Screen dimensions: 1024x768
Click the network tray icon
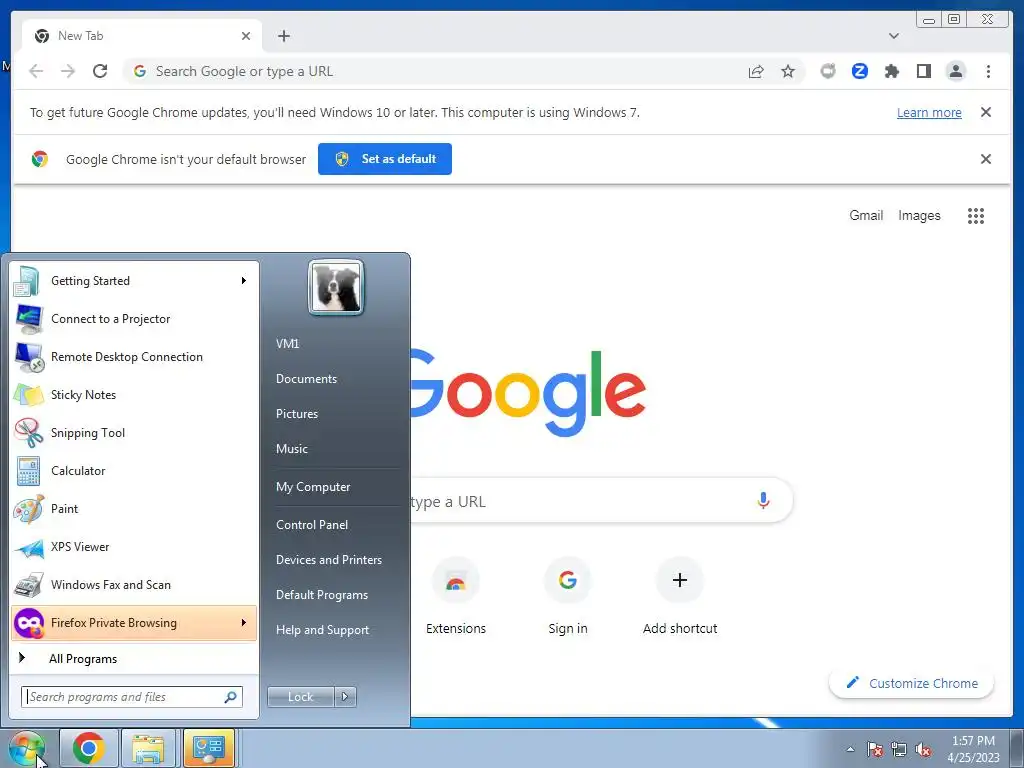click(899, 750)
